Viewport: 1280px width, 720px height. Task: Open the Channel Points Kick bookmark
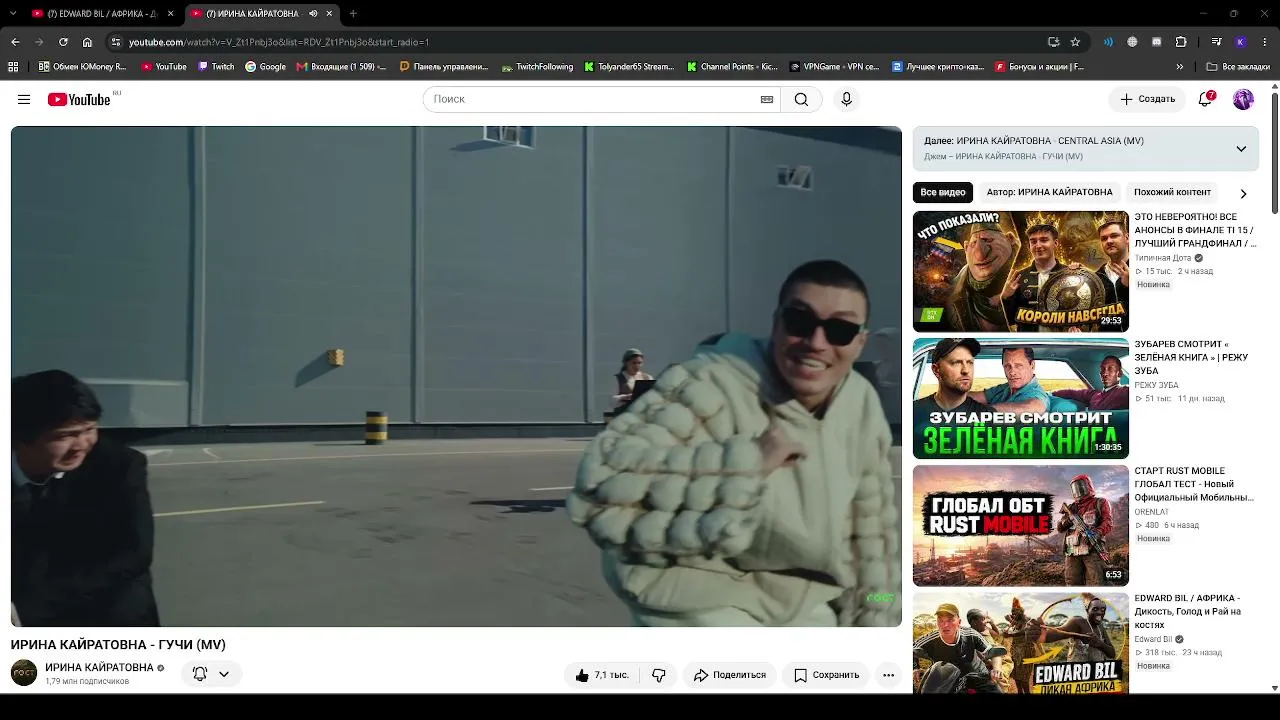point(732,67)
